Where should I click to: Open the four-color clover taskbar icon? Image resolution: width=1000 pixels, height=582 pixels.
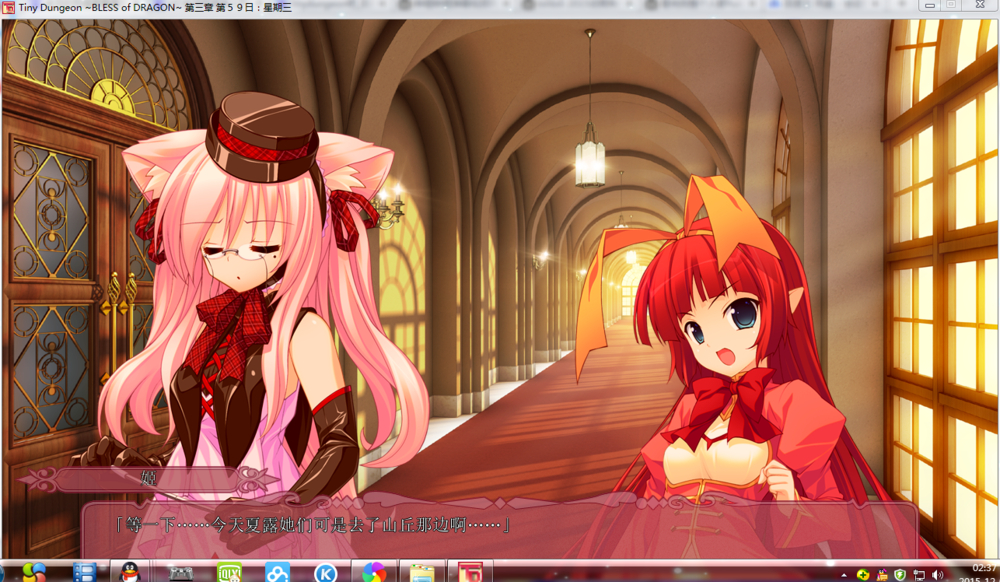(33, 572)
